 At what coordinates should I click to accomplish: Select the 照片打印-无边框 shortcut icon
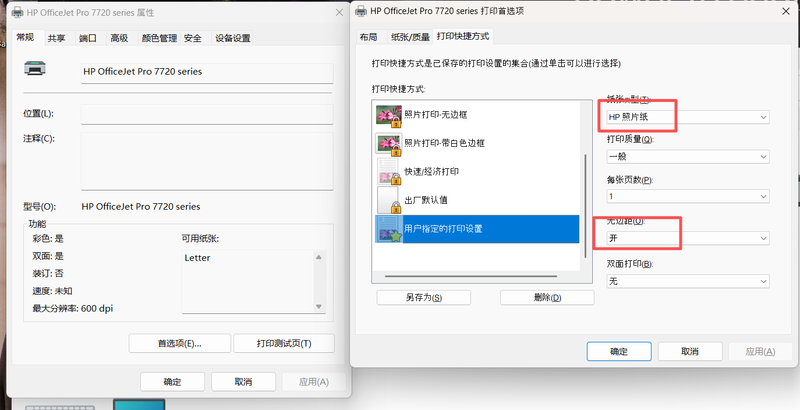(387, 115)
